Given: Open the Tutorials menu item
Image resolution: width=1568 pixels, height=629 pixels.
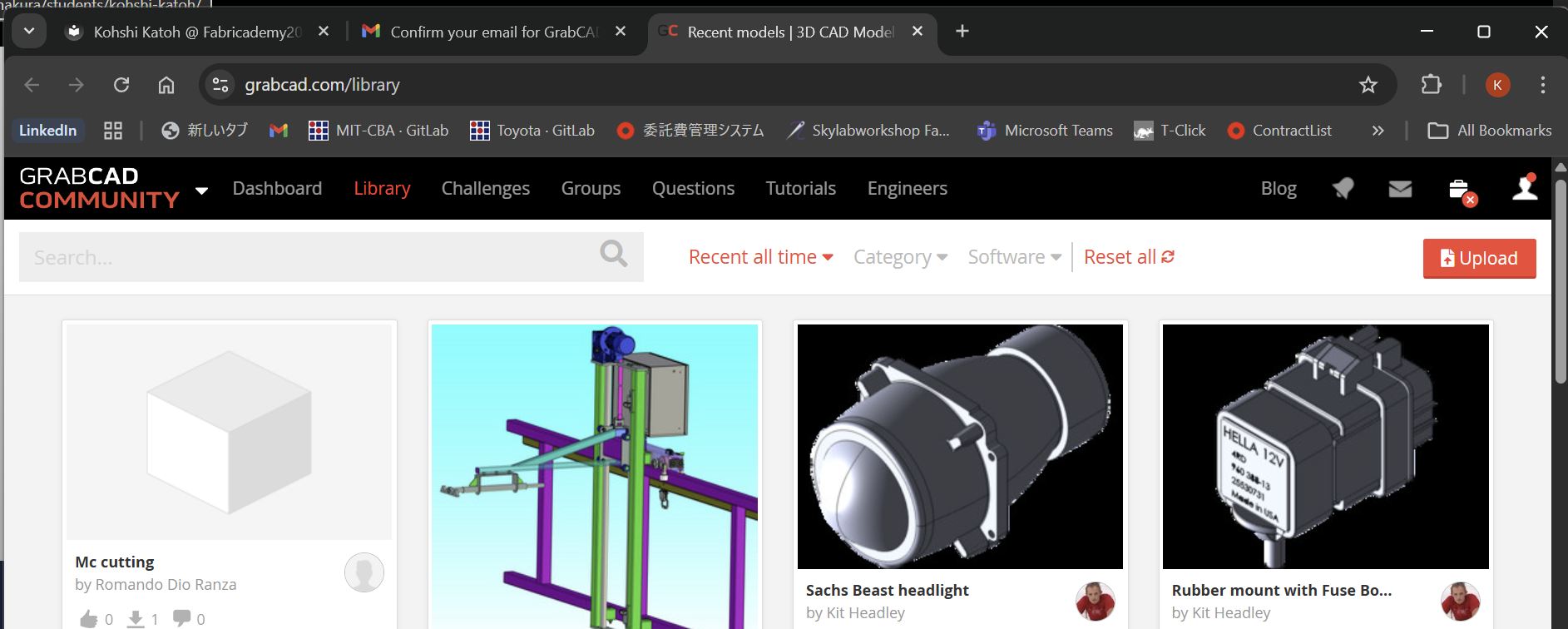Looking at the screenshot, I should (x=800, y=188).
